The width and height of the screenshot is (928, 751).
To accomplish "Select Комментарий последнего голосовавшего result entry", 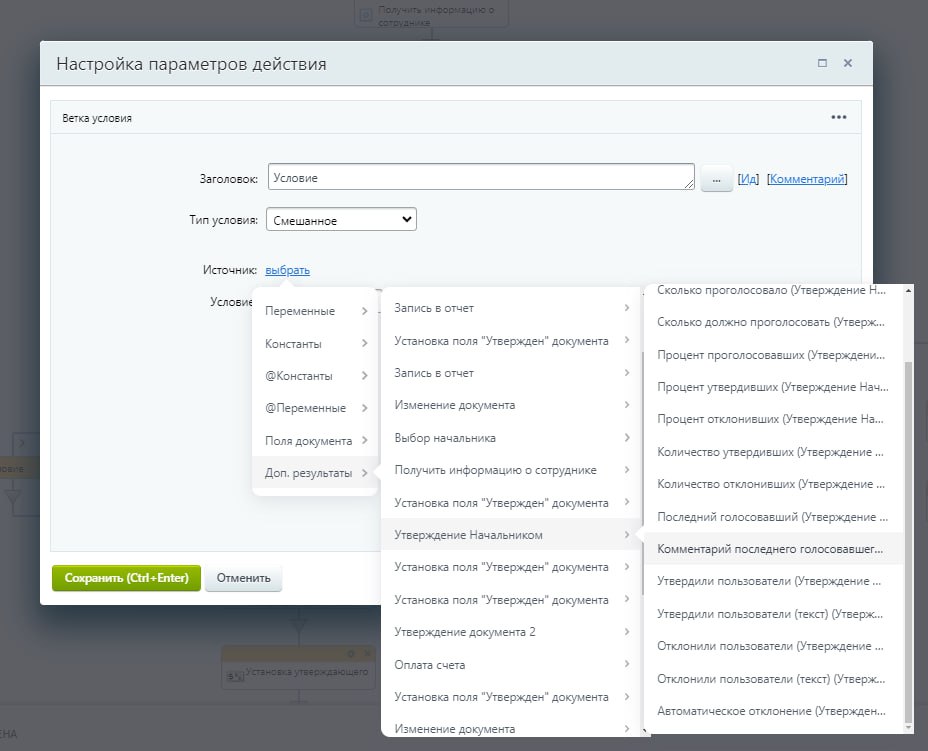I will click(770, 549).
